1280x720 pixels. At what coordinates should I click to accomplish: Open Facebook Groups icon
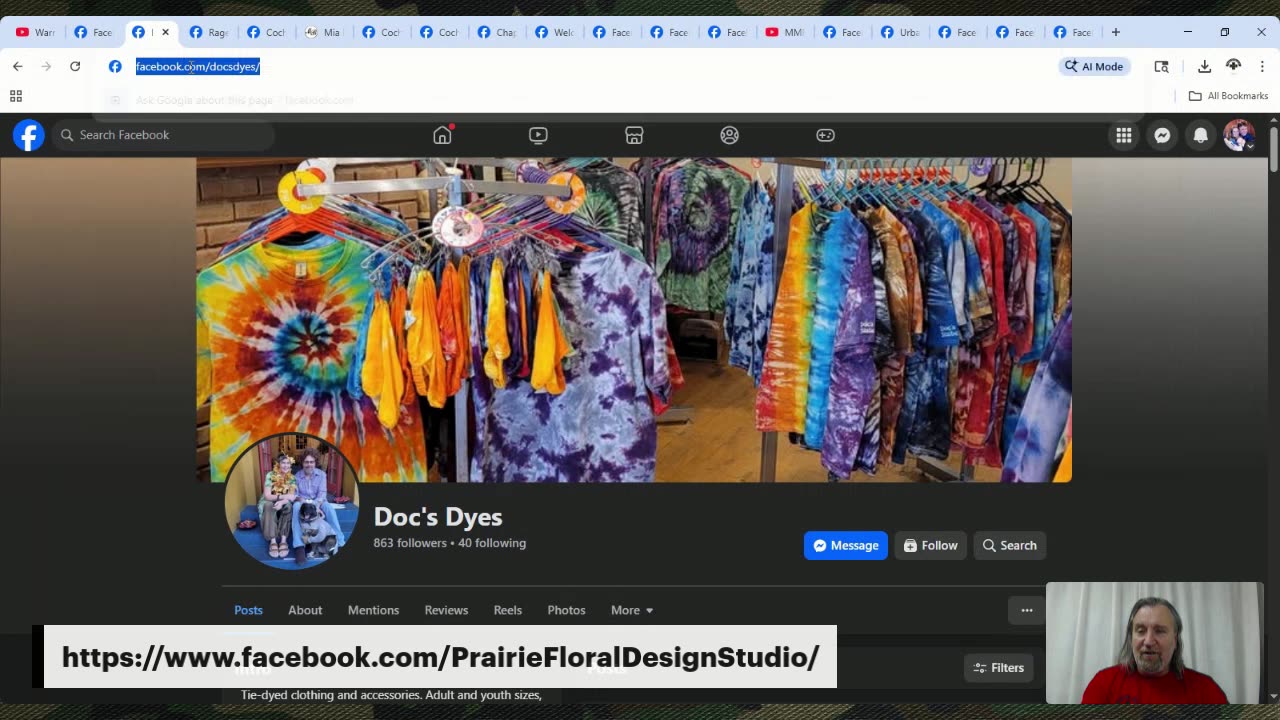(x=730, y=135)
